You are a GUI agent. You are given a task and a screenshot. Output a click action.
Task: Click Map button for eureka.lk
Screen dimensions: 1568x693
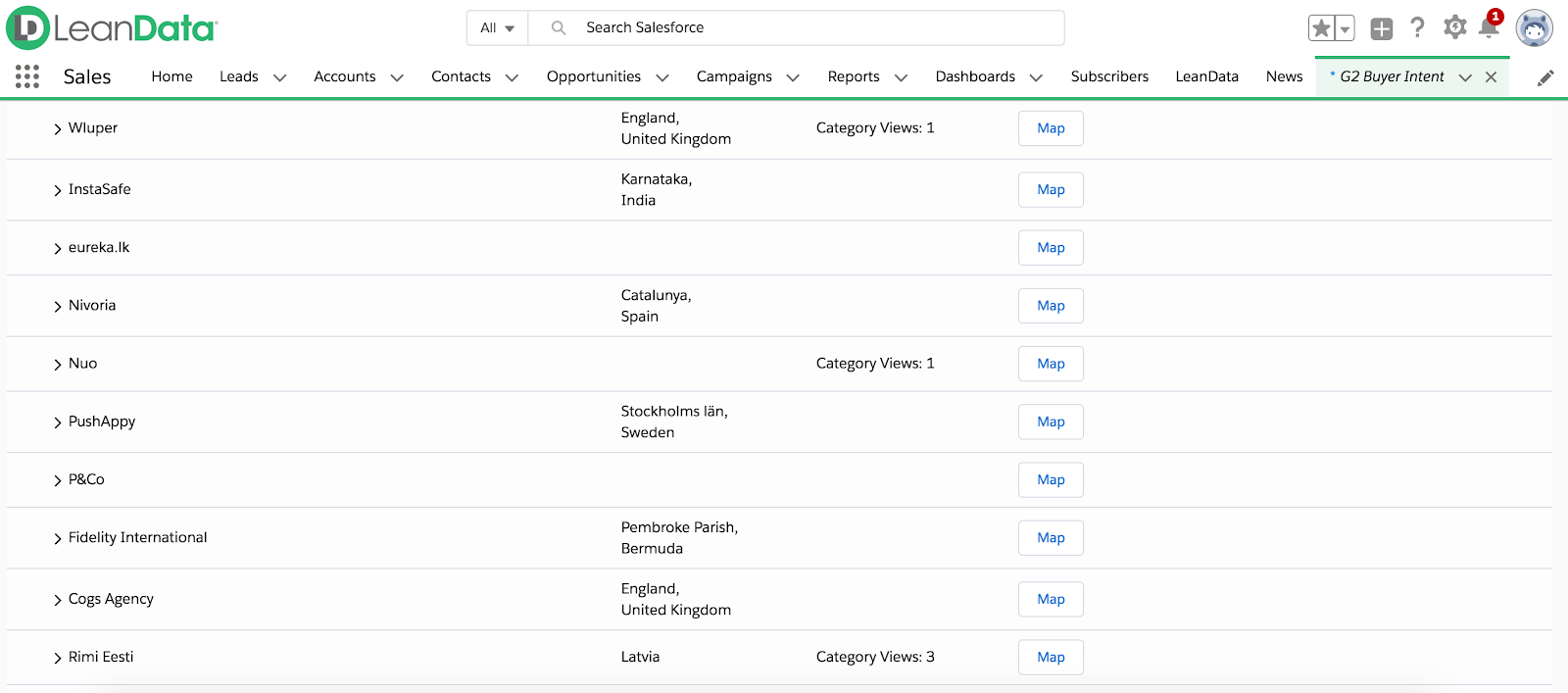[1051, 247]
